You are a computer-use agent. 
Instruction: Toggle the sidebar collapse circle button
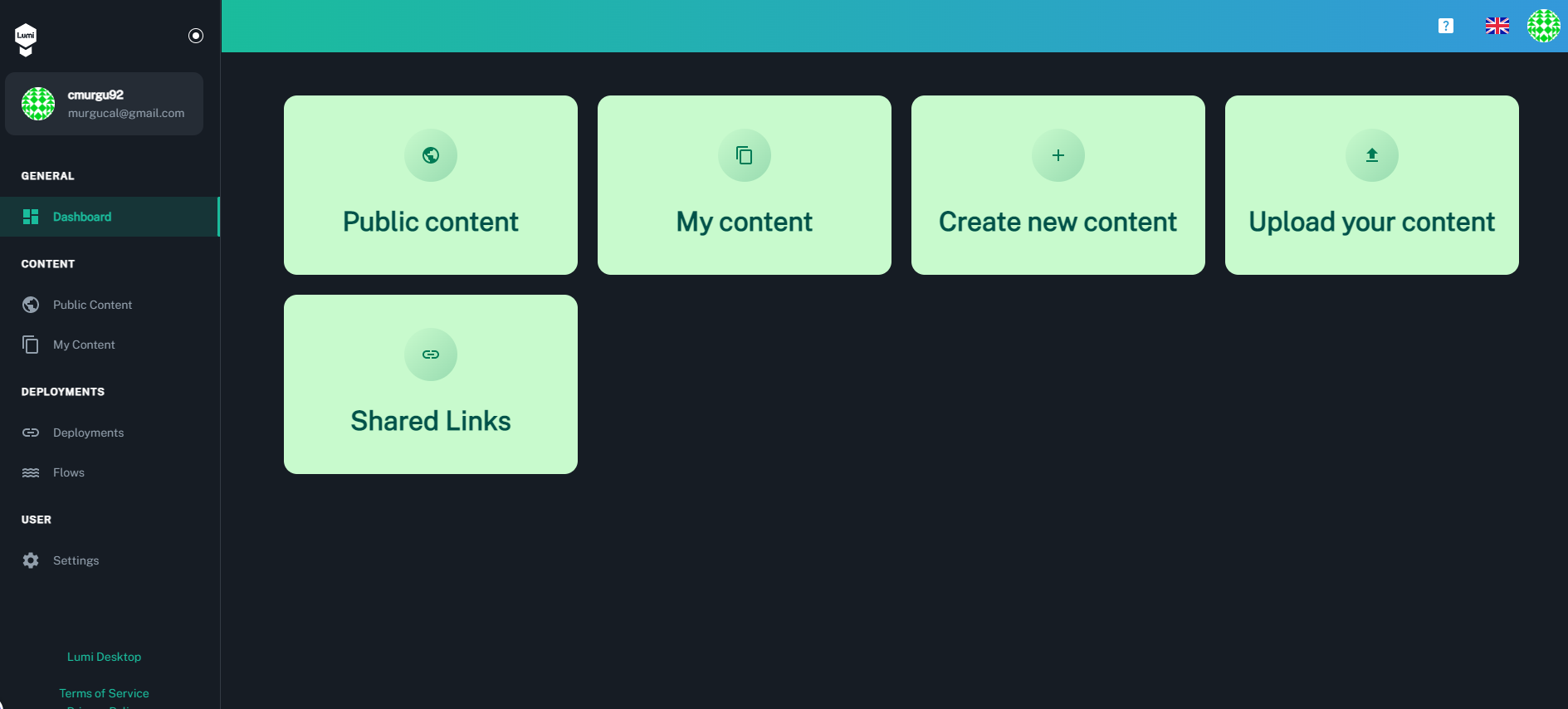tap(196, 36)
